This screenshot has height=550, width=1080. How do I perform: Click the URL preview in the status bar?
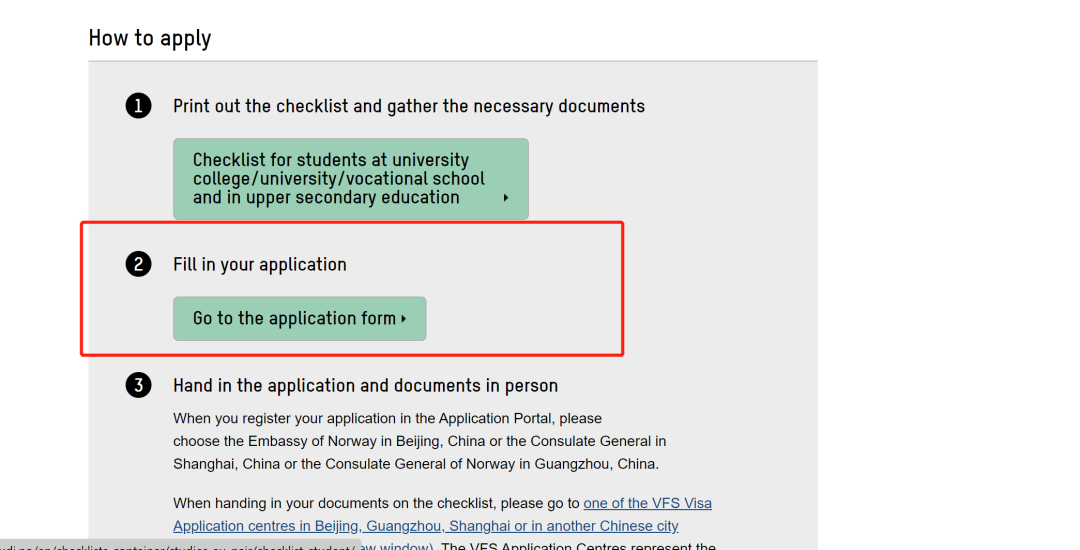tap(180, 546)
